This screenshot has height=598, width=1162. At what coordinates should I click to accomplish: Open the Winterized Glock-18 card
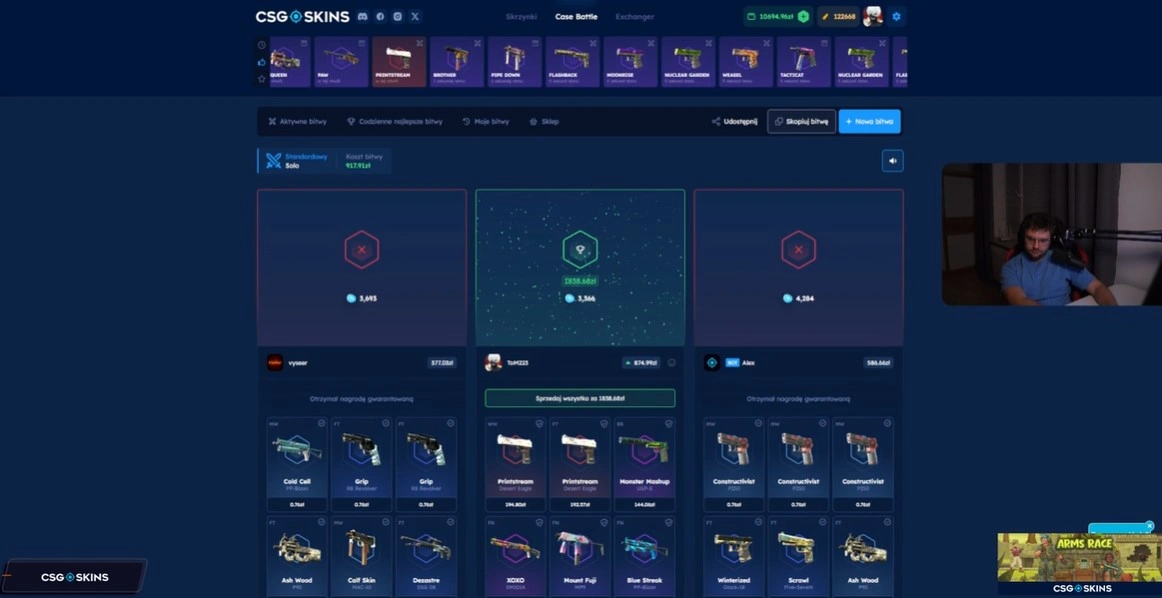click(734, 556)
